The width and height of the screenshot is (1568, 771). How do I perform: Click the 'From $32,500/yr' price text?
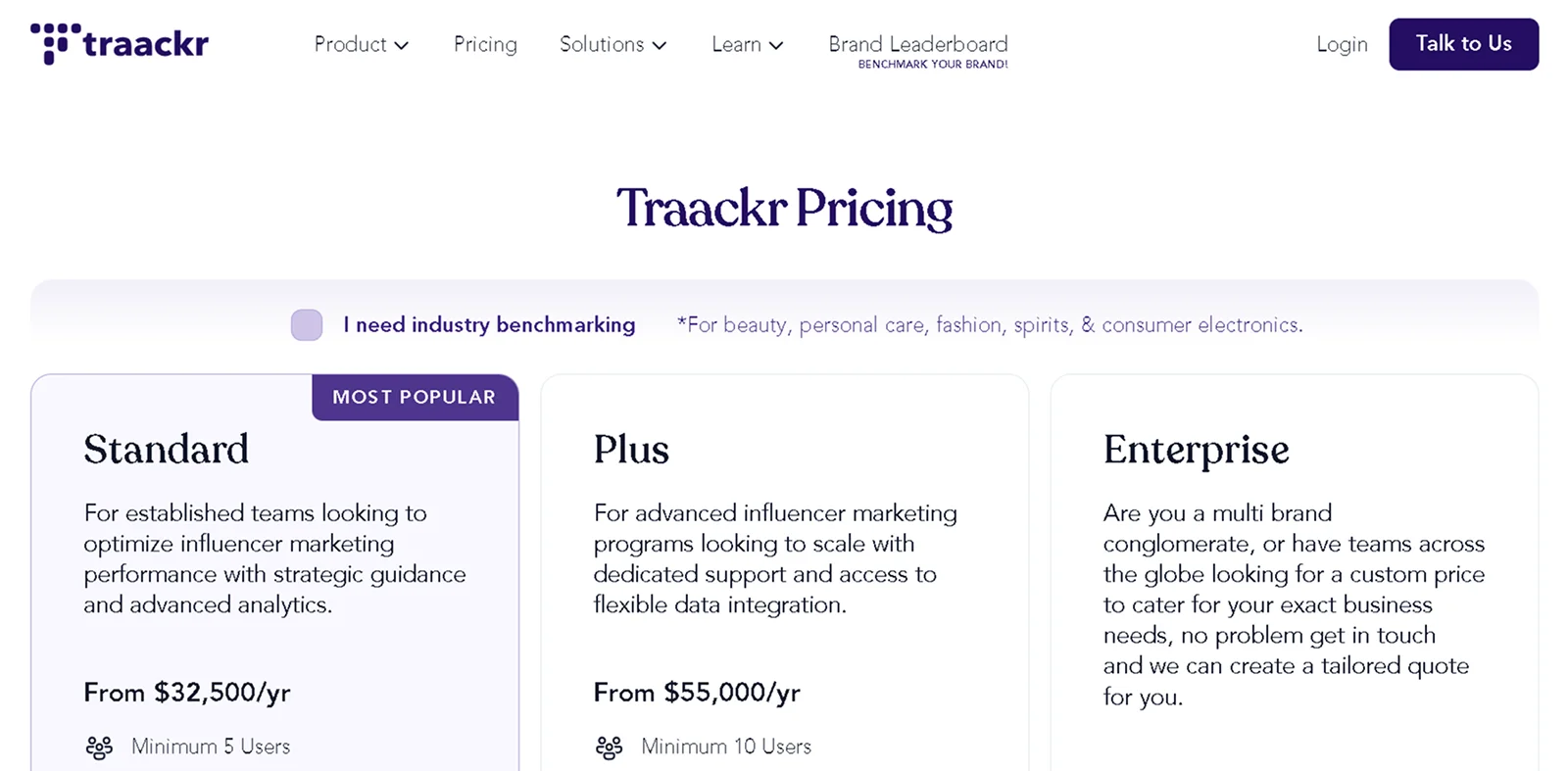point(186,693)
